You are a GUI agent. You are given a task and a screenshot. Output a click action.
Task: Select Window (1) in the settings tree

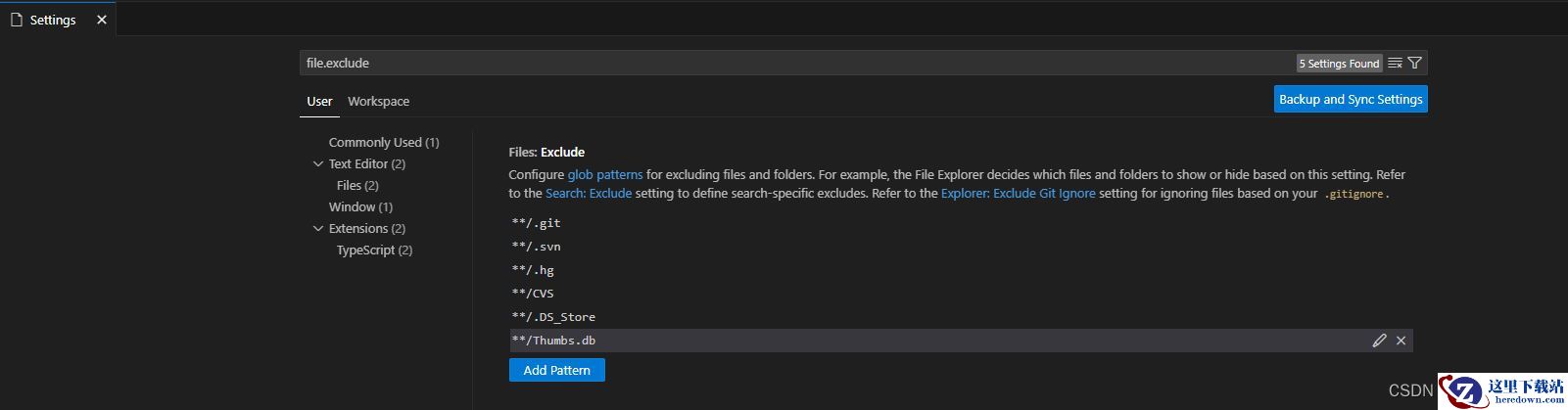(360, 207)
